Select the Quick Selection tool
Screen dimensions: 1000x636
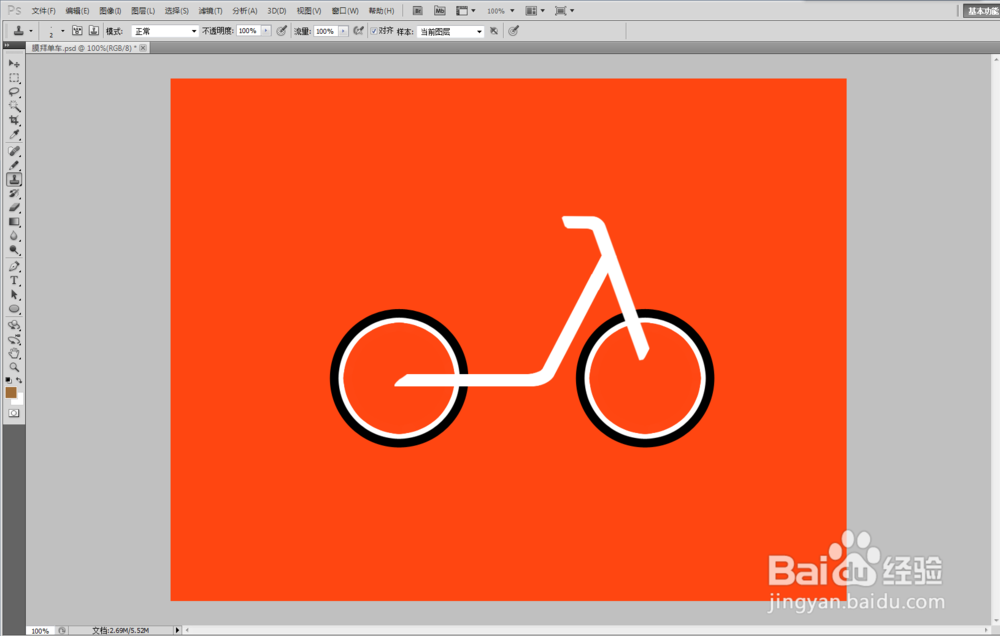(x=14, y=106)
